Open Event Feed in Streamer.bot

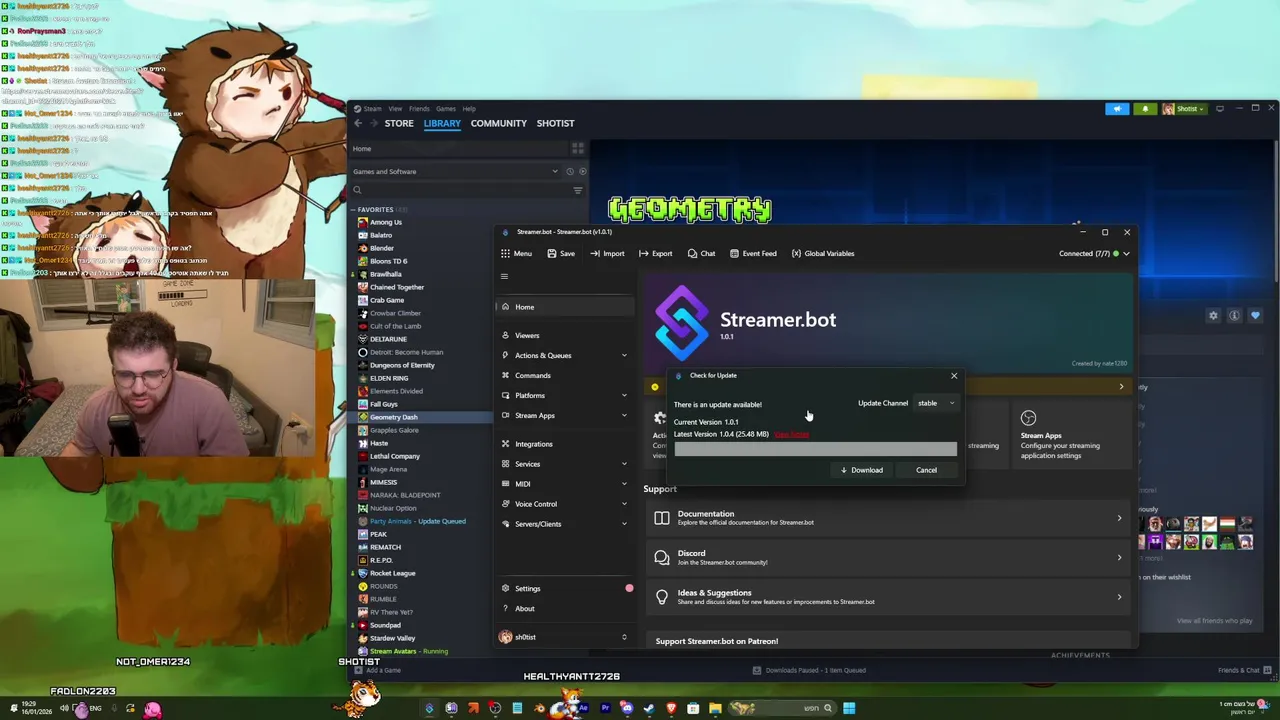753,253
